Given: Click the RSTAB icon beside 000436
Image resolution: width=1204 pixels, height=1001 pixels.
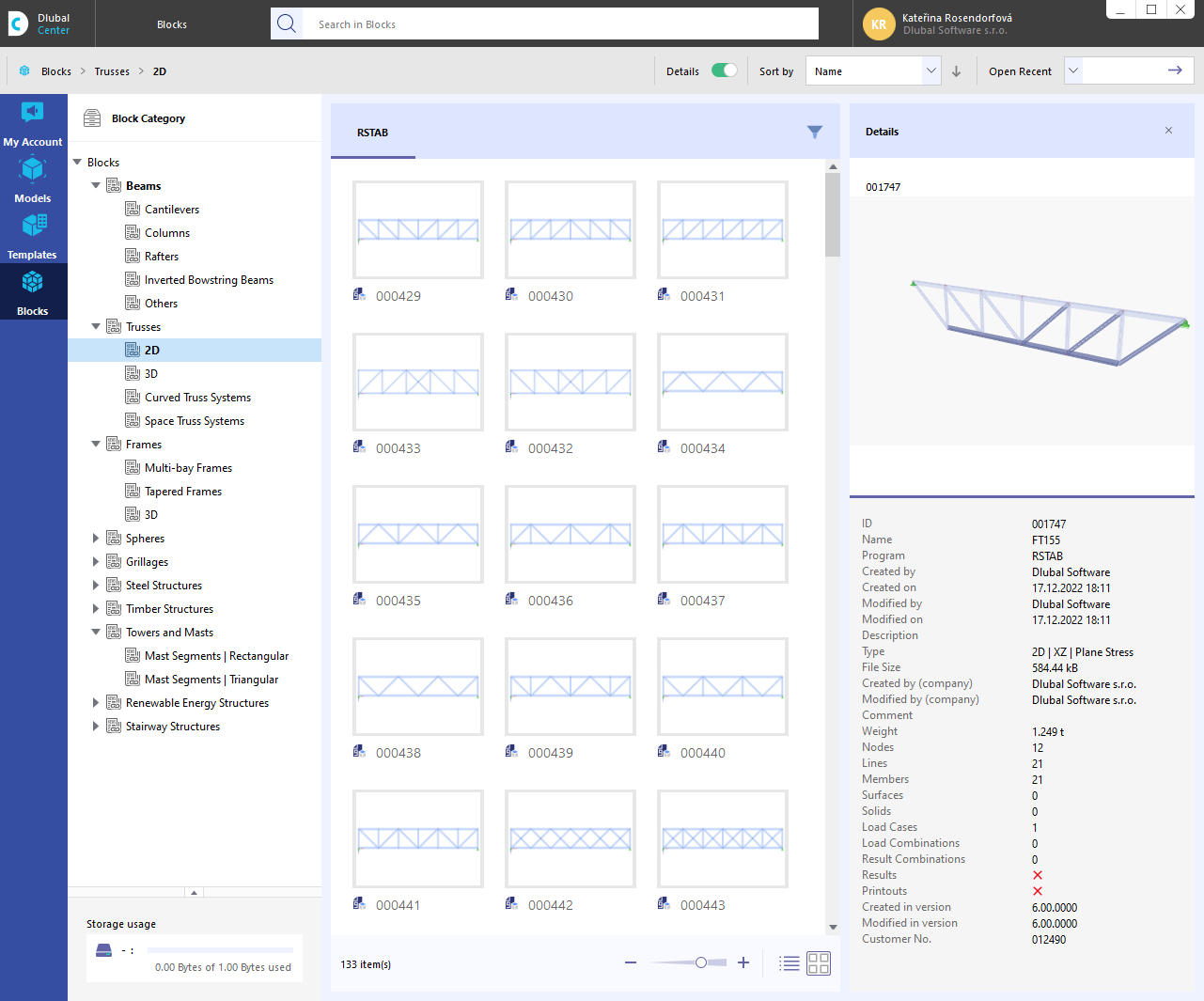Looking at the screenshot, I should (511, 600).
